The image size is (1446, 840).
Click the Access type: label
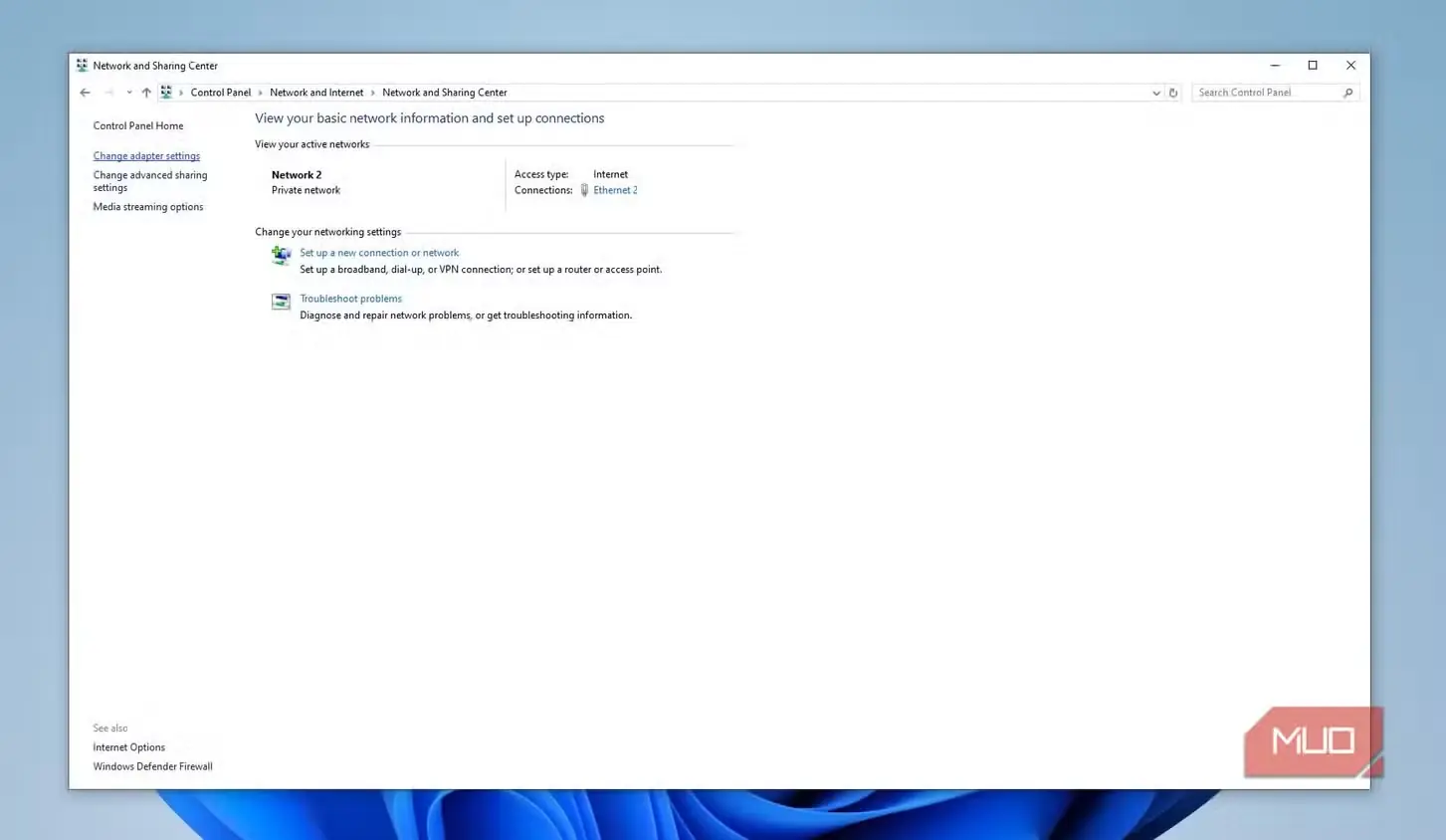pos(541,174)
